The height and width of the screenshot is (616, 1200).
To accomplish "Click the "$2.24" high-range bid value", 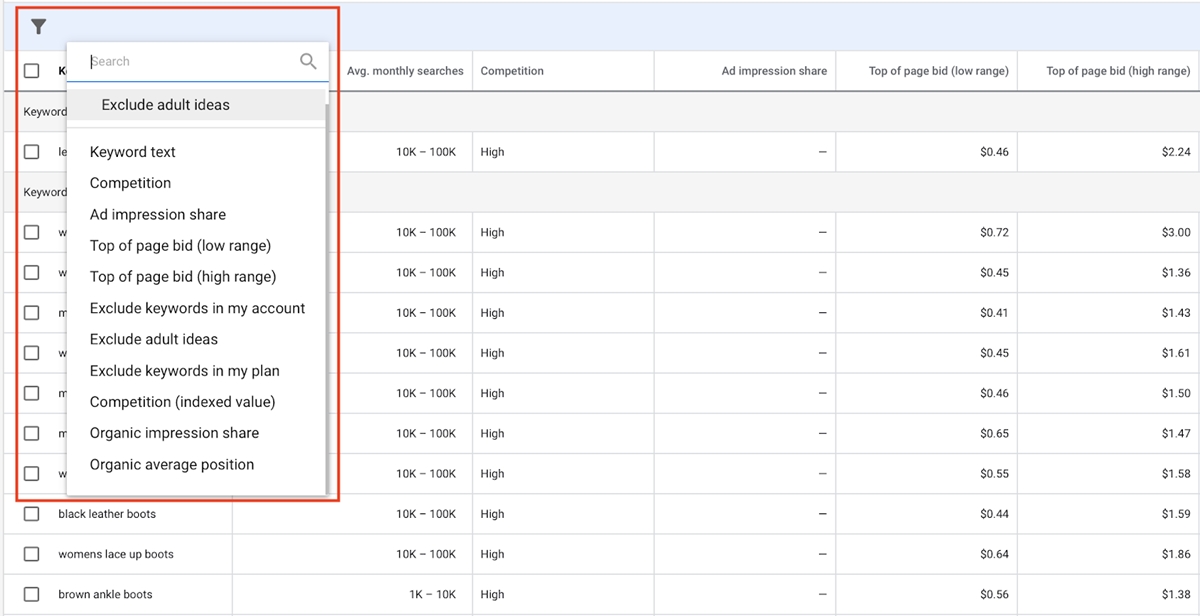I will pyautogui.click(x=1176, y=152).
